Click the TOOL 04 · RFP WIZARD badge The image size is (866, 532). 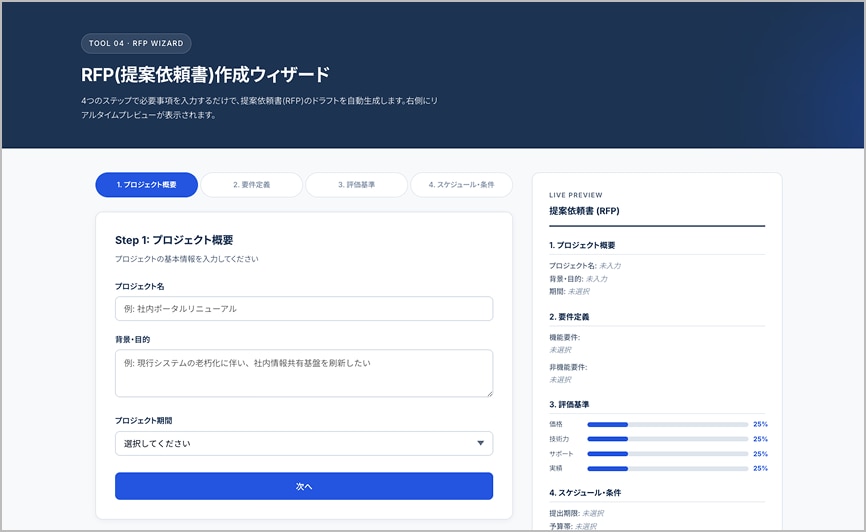136,44
